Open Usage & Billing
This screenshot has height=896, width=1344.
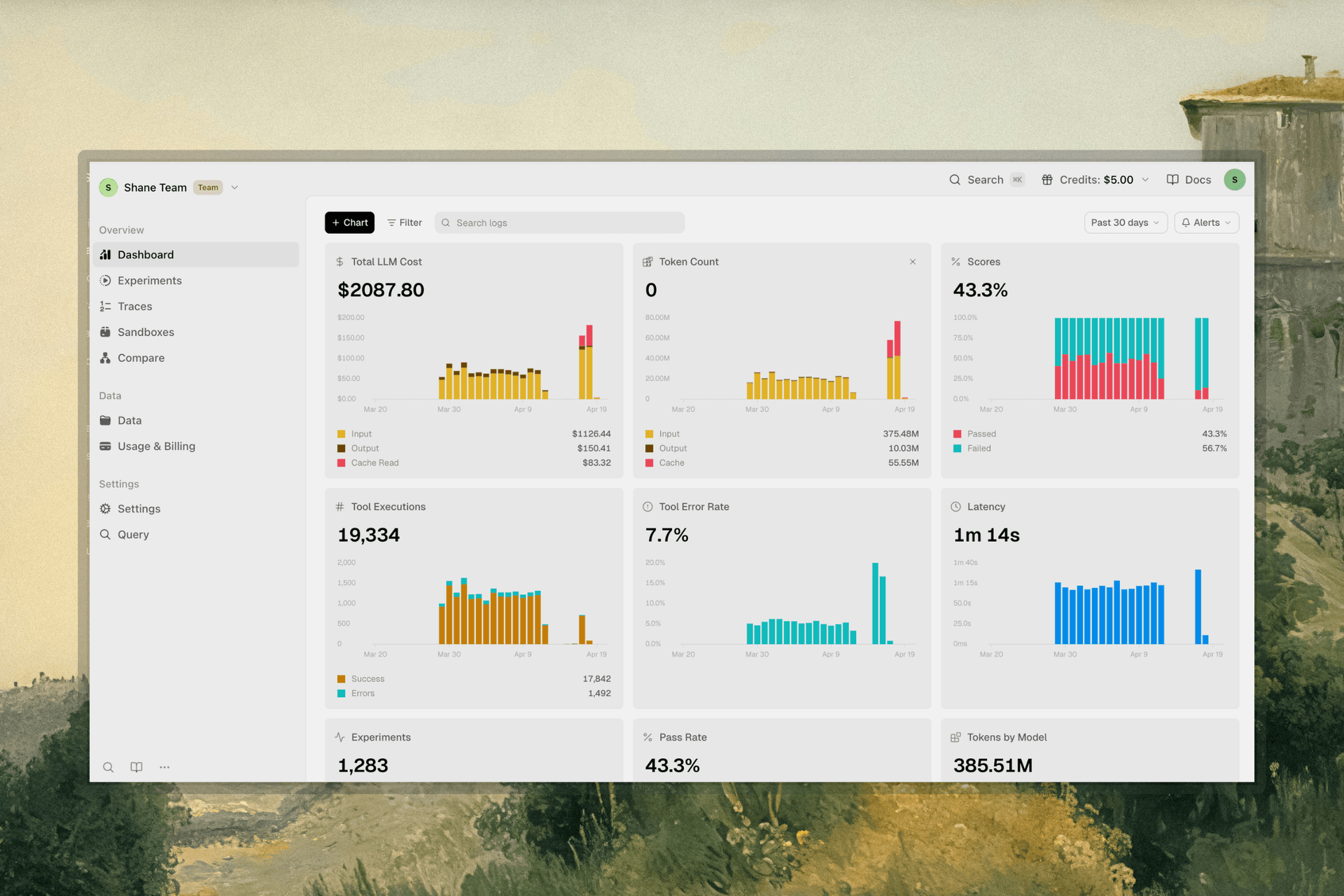(x=156, y=446)
